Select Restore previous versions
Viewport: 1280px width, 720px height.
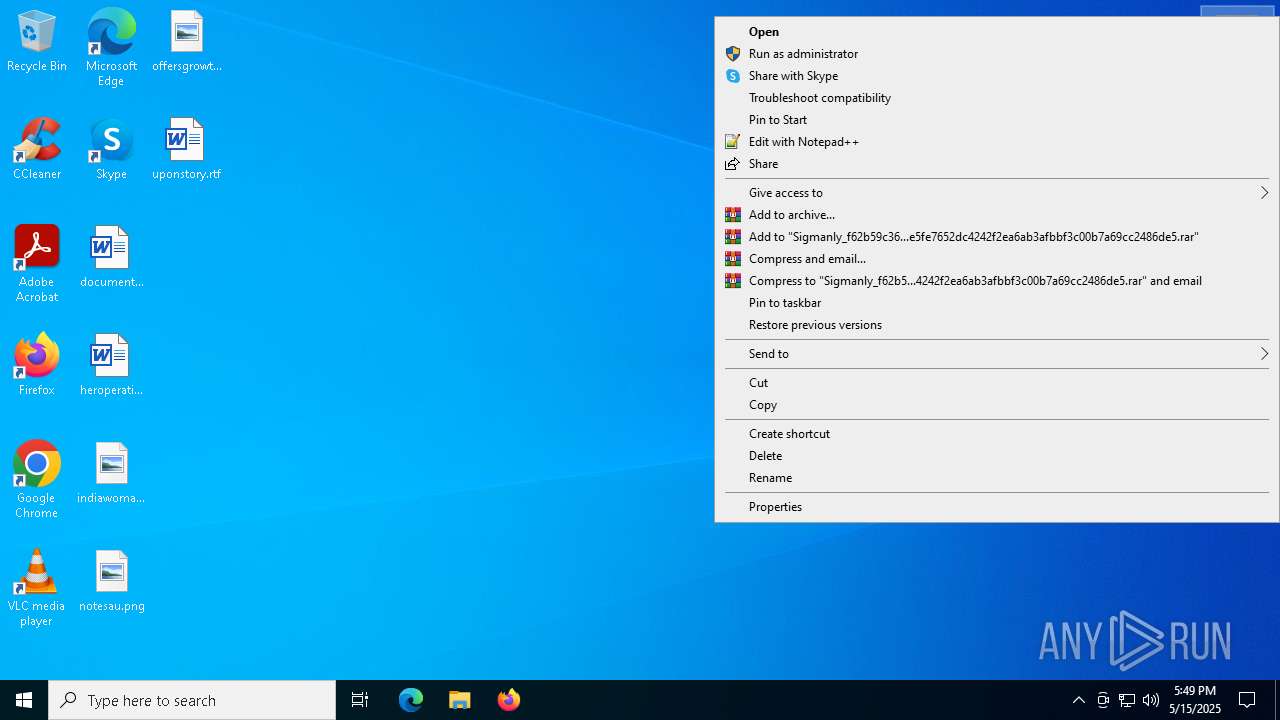tap(997, 325)
